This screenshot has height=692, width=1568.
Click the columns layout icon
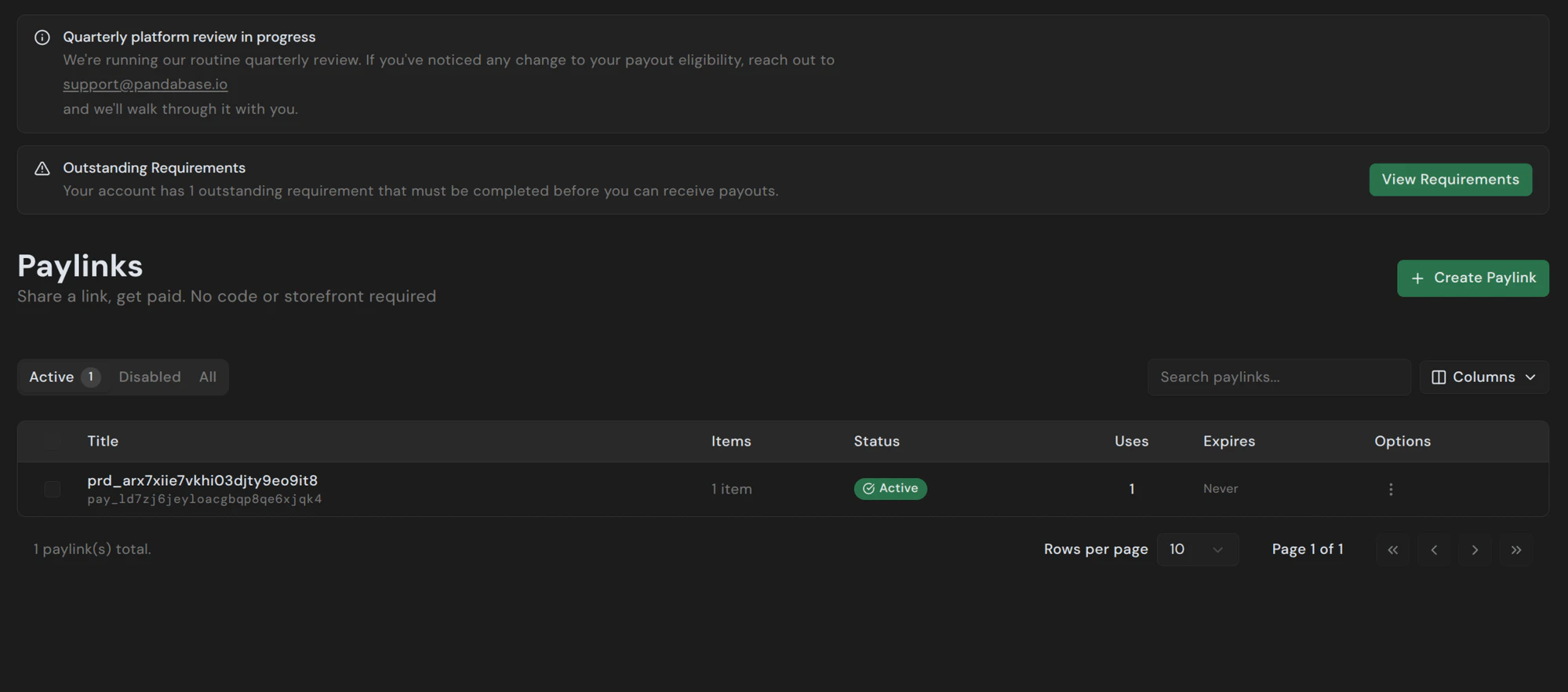(x=1439, y=377)
